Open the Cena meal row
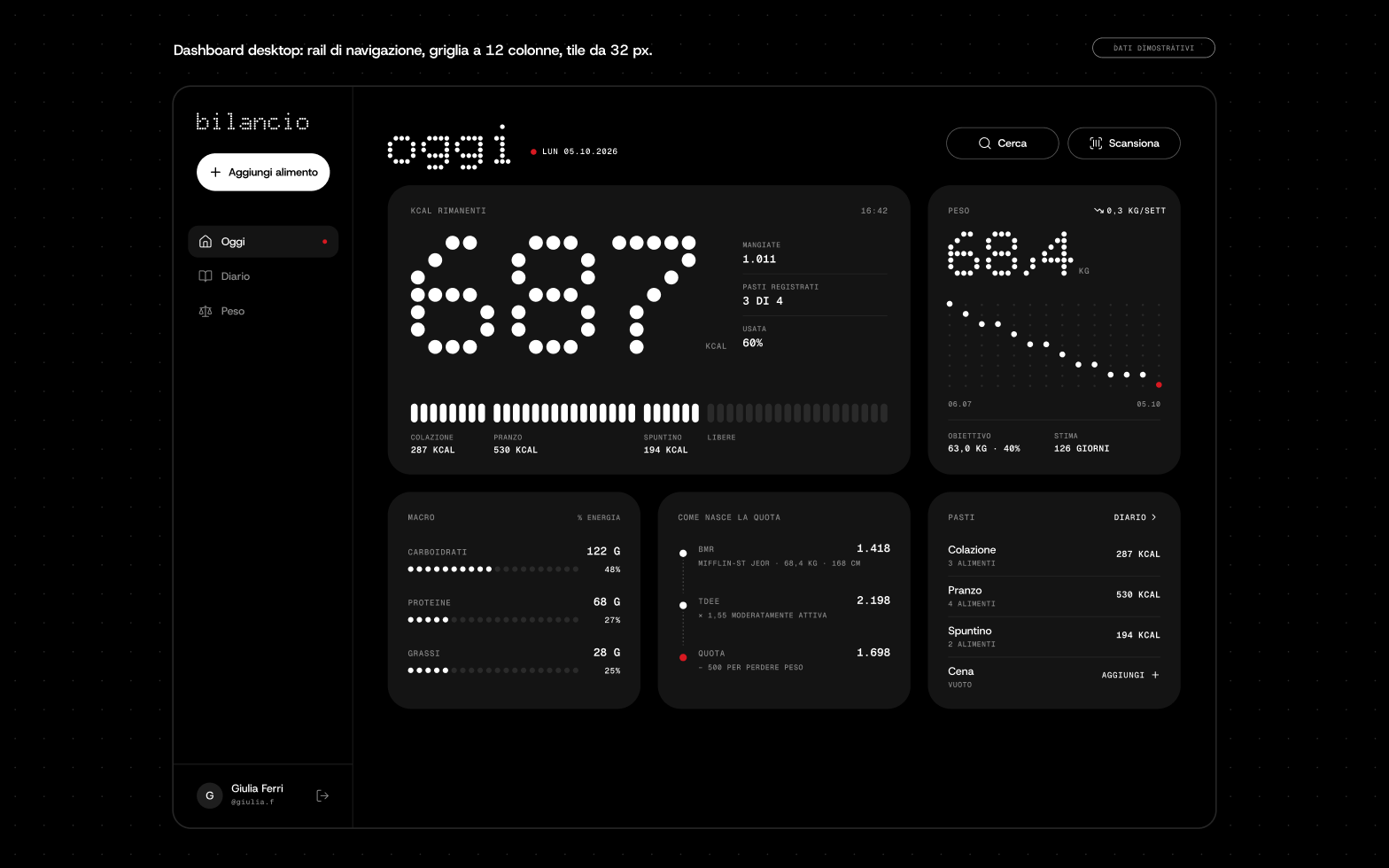Image resolution: width=1389 pixels, height=868 pixels. tap(1054, 678)
